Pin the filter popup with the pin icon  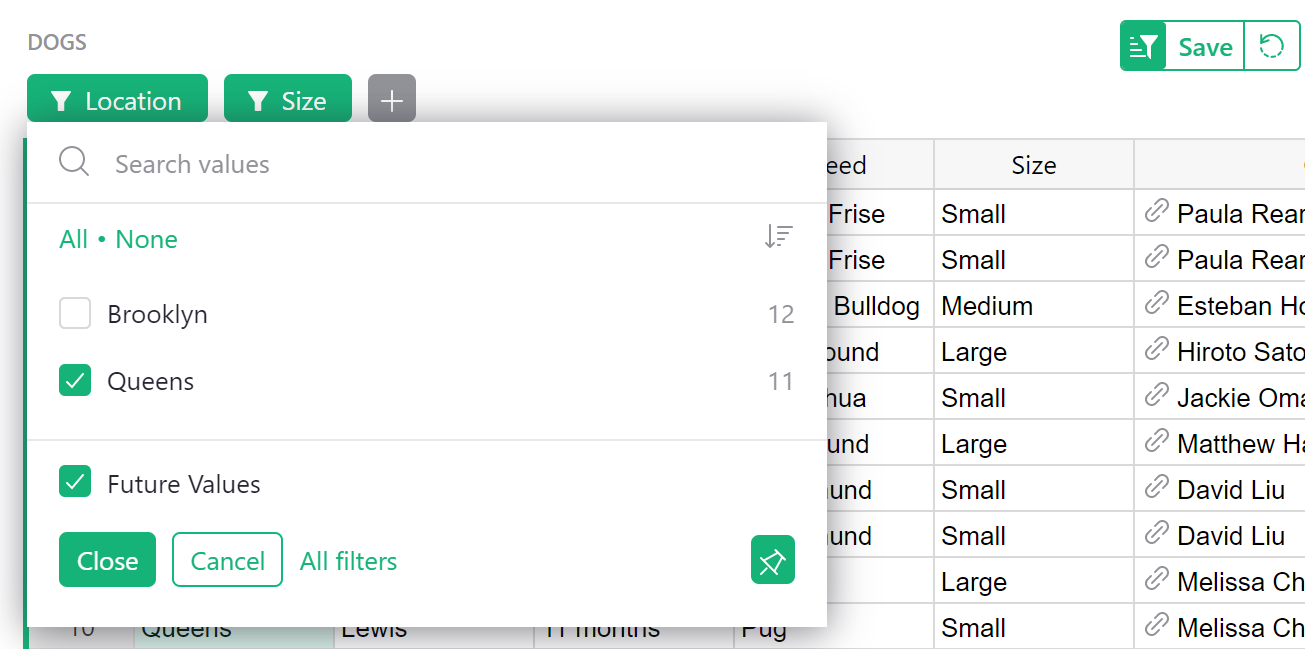772,560
